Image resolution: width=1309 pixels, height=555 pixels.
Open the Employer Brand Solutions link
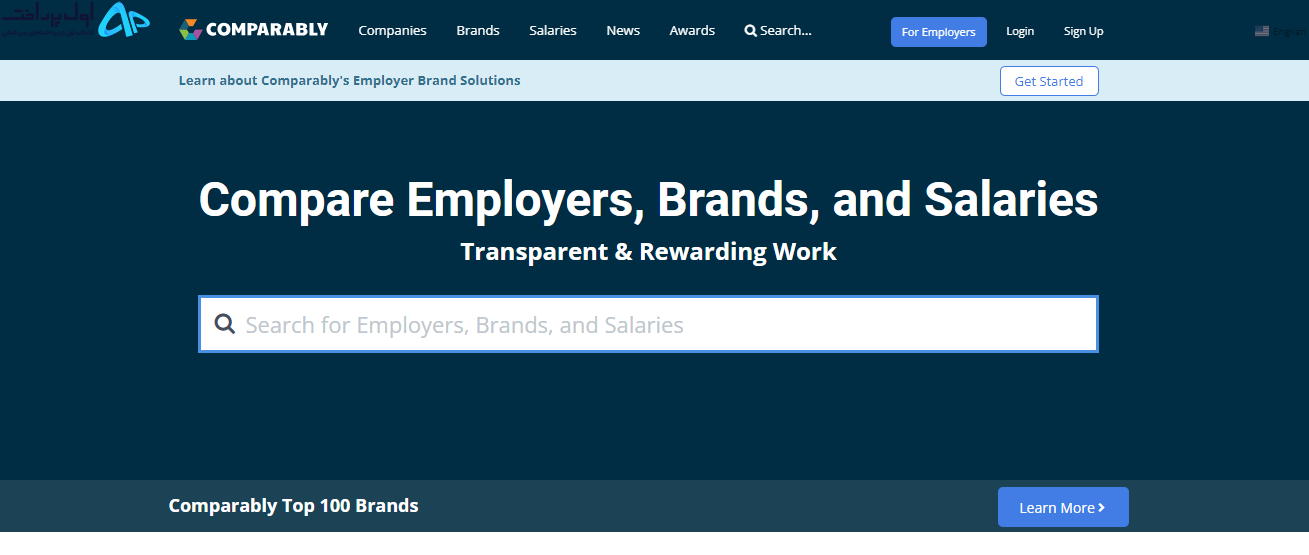pyautogui.click(x=350, y=80)
